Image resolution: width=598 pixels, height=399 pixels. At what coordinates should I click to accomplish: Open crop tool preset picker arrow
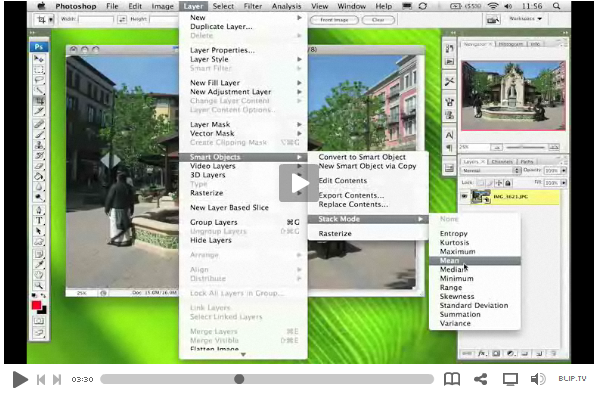coord(51,19)
